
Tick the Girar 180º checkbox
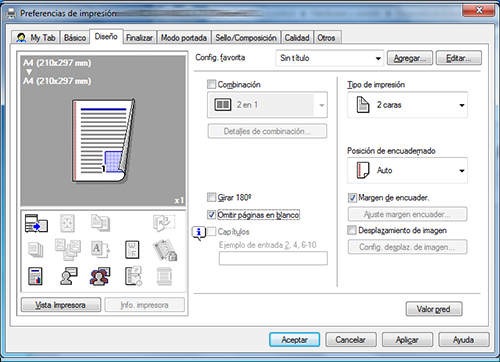coord(211,197)
